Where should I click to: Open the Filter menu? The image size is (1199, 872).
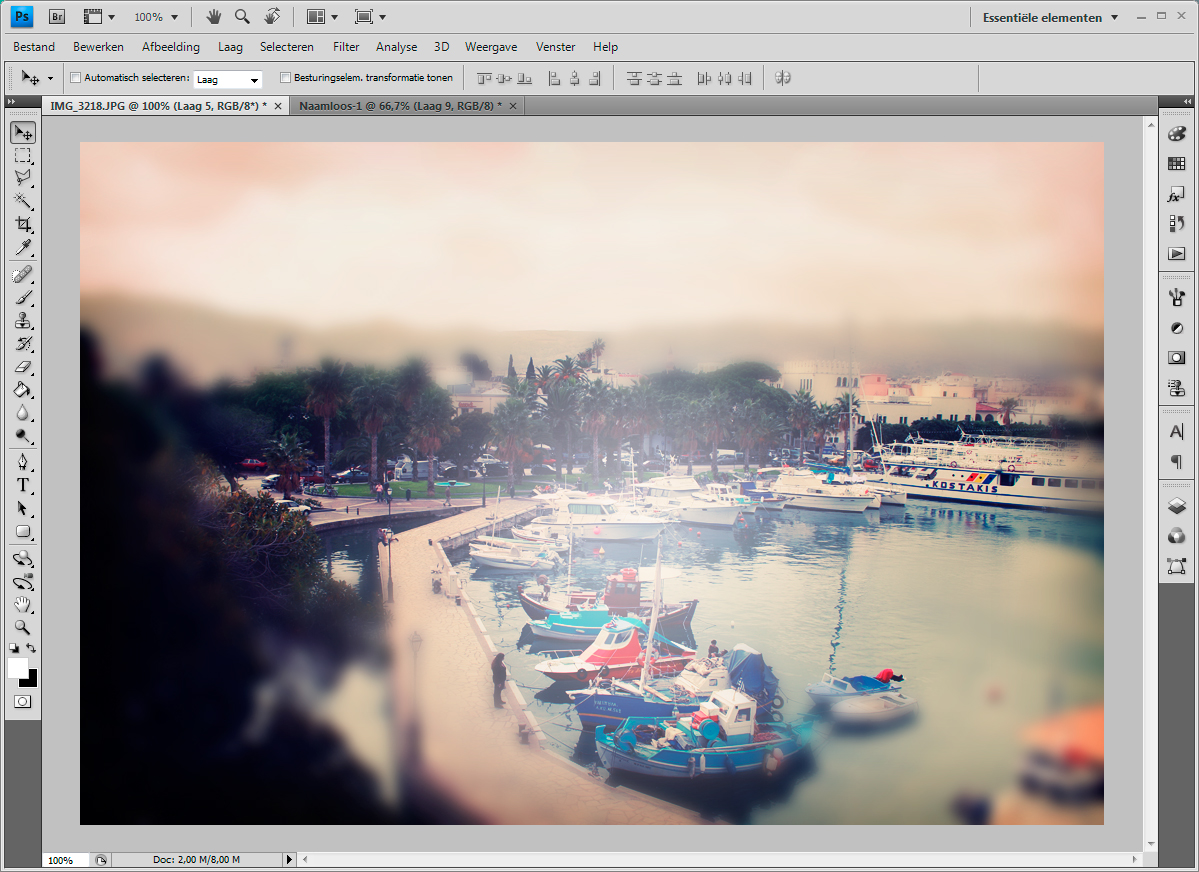tap(346, 47)
